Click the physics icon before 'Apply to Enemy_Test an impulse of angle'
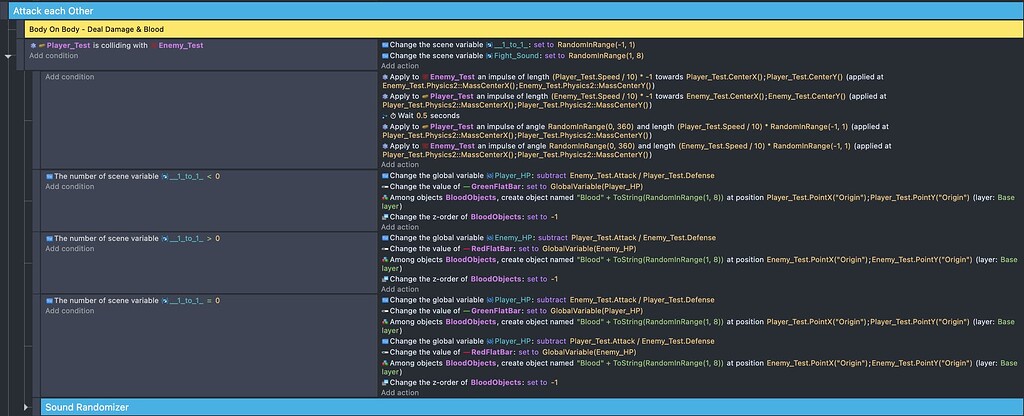This screenshot has width=1024, height=416. [385, 146]
